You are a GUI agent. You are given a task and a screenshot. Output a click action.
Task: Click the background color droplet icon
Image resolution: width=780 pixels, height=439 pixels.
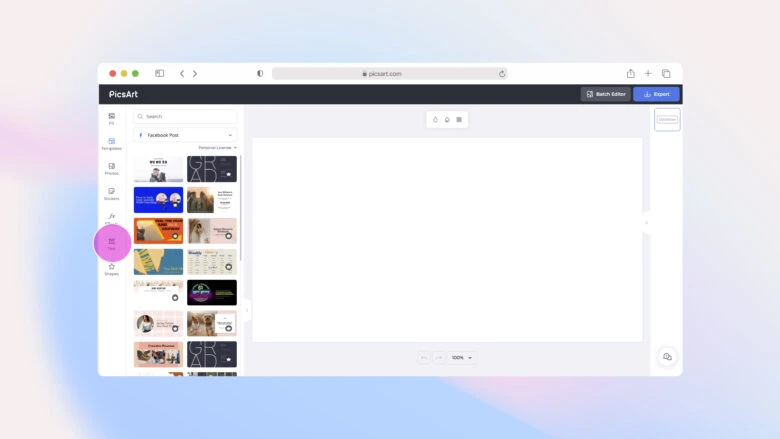pos(435,119)
